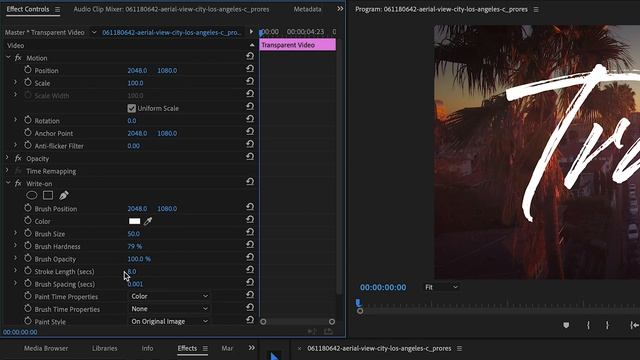Switch to Audio Clip Mixer tab
Screen dimensions: 640x360
(x=171, y=9)
